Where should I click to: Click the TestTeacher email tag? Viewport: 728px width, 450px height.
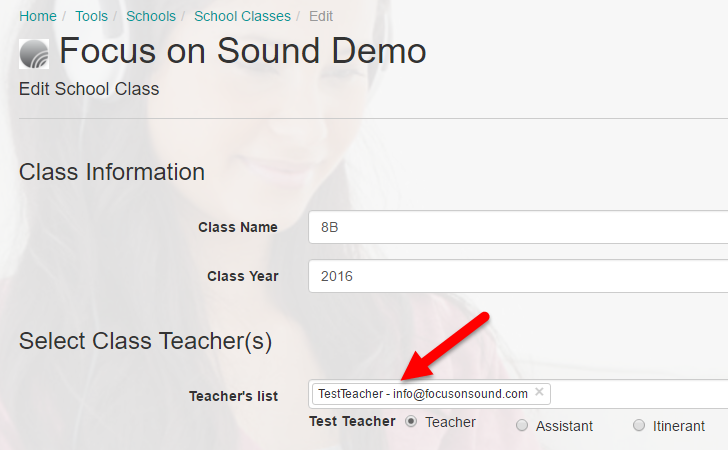[x=423, y=394]
